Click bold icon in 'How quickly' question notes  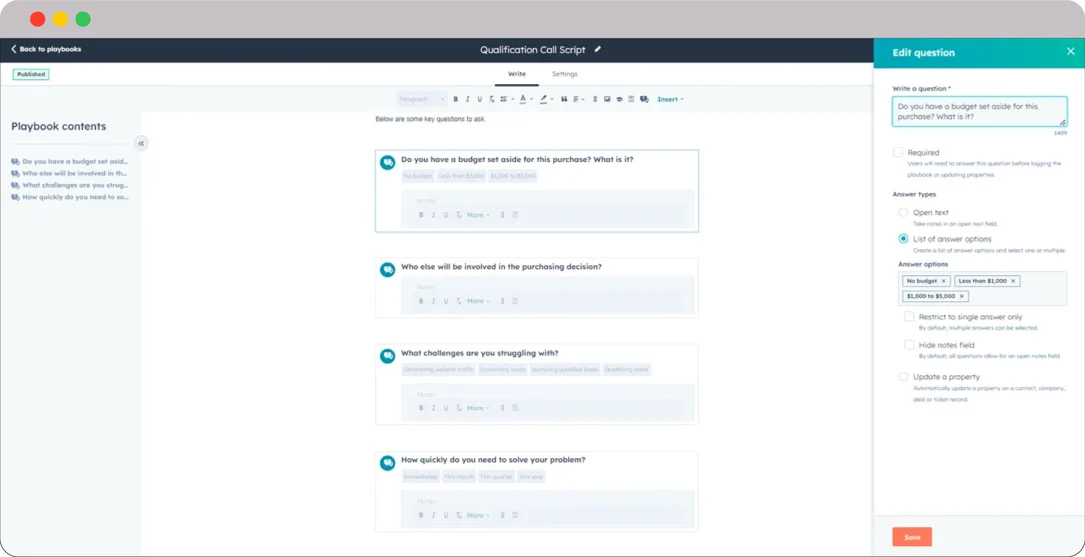[x=421, y=515]
